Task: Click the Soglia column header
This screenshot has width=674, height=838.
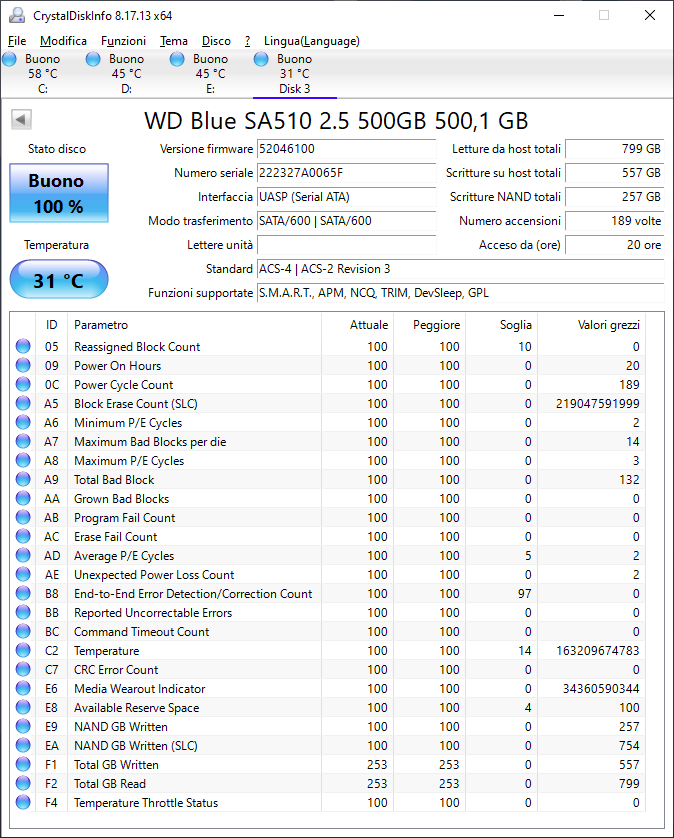Action: coord(501,325)
